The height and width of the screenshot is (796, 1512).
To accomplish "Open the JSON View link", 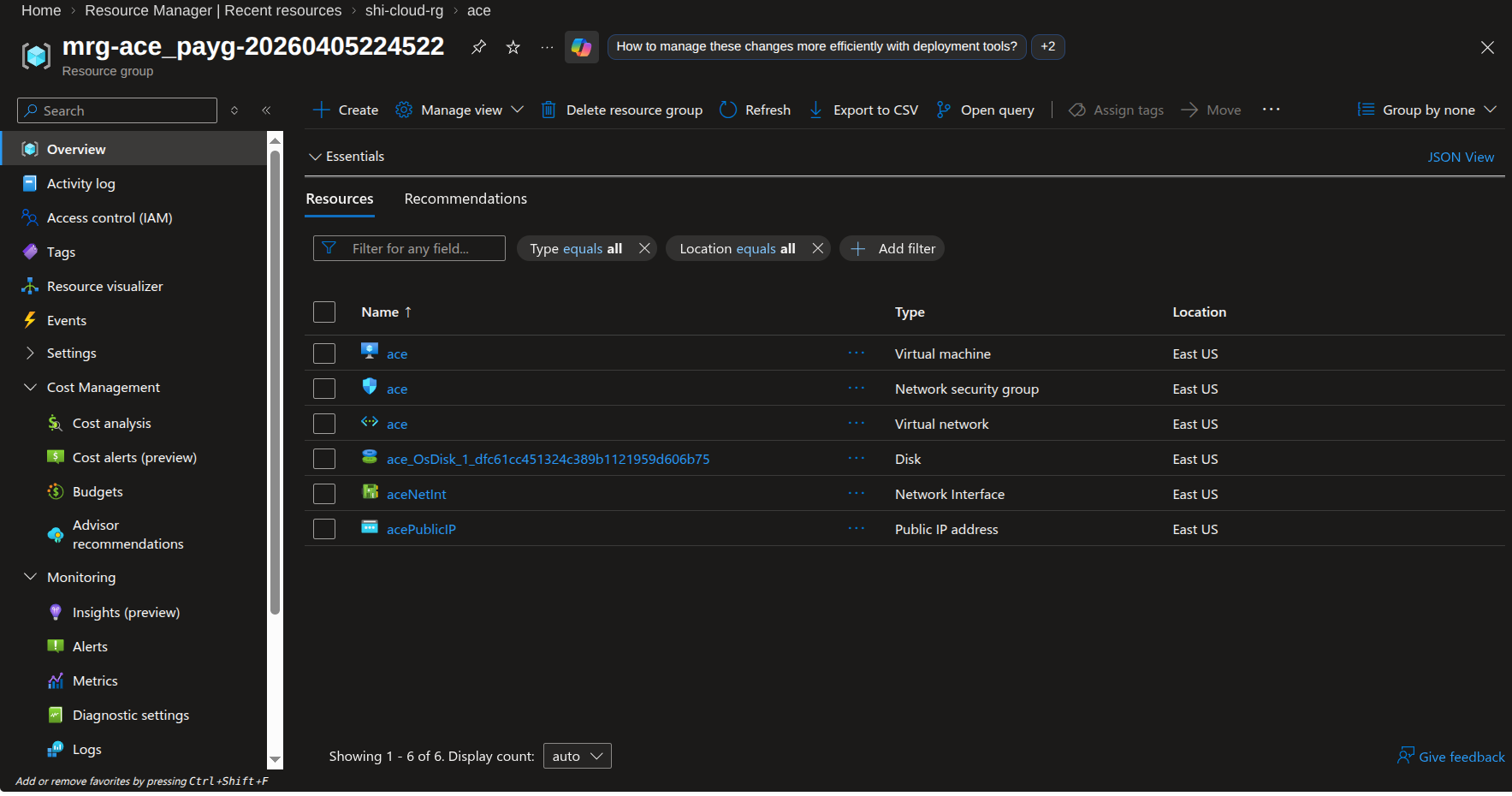I will 1460,157.
